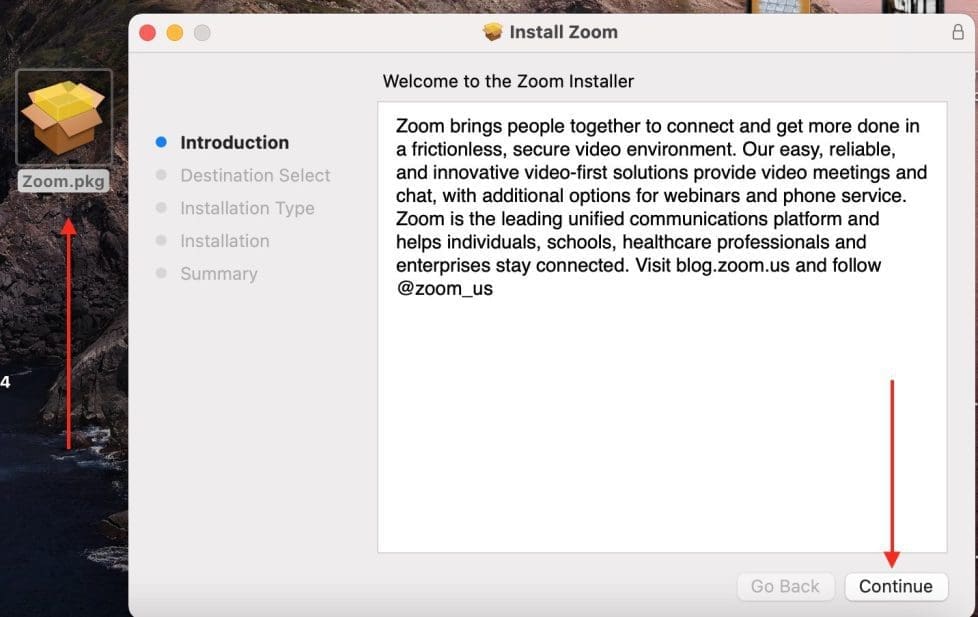This screenshot has height=617, width=978.
Task: Select the Installation step in the sidebar
Action: 224,241
